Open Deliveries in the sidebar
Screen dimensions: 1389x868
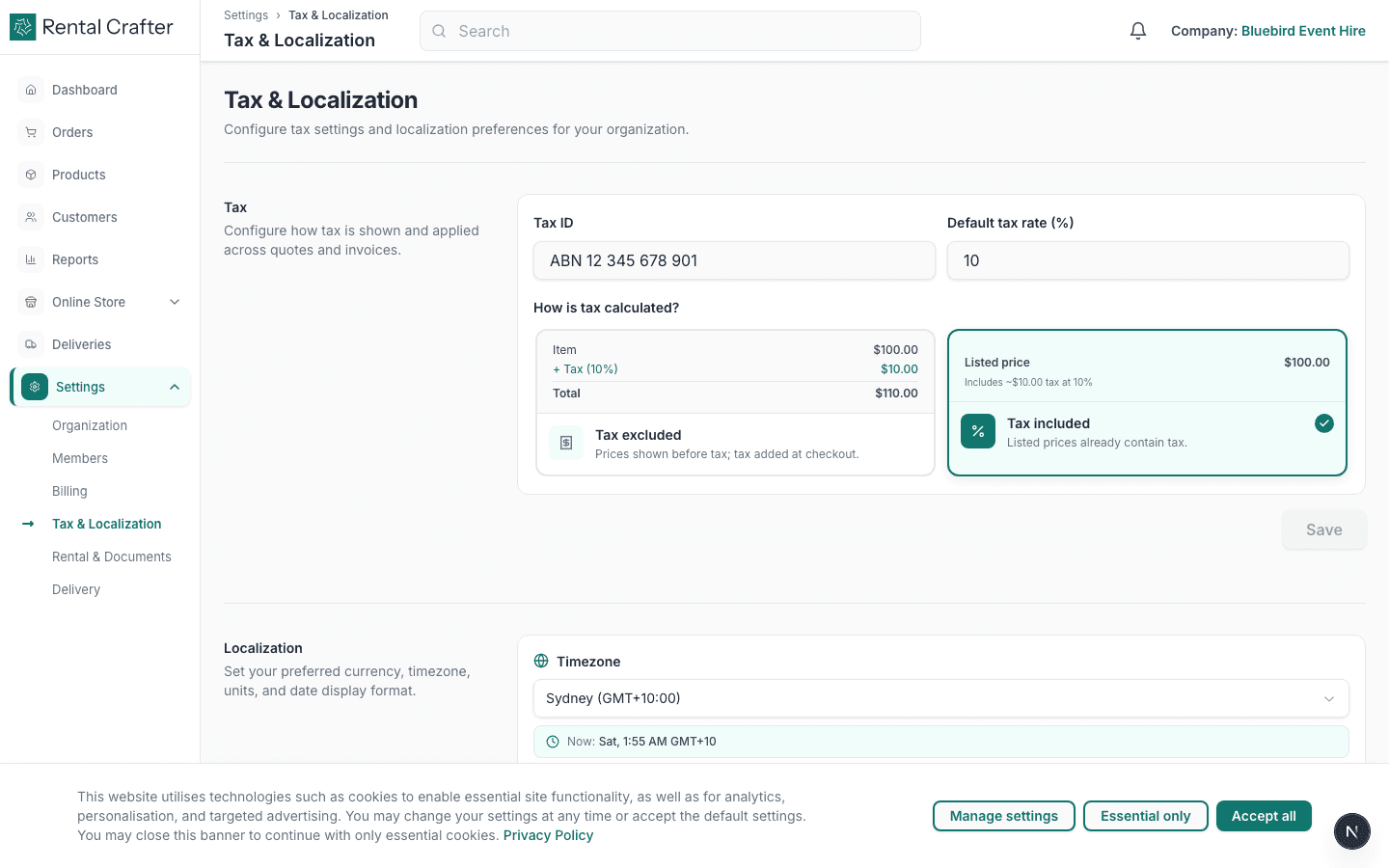point(100,344)
